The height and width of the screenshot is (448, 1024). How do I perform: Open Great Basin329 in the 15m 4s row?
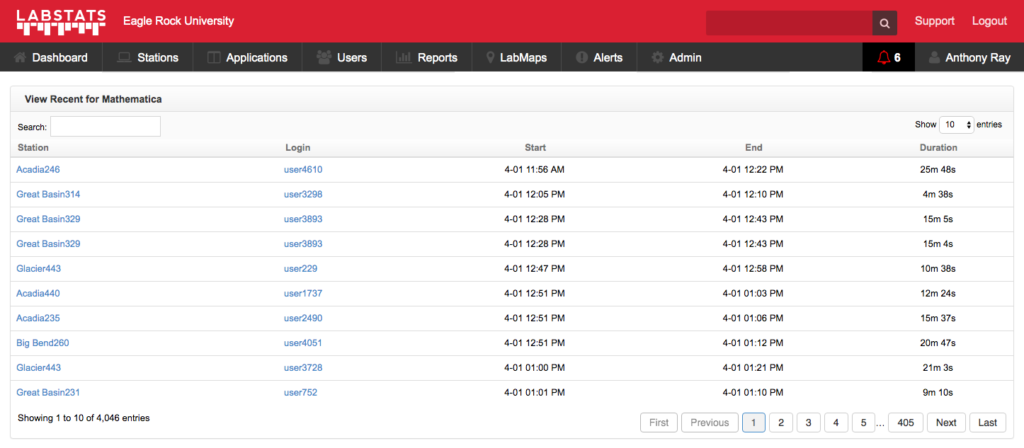tap(48, 244)
